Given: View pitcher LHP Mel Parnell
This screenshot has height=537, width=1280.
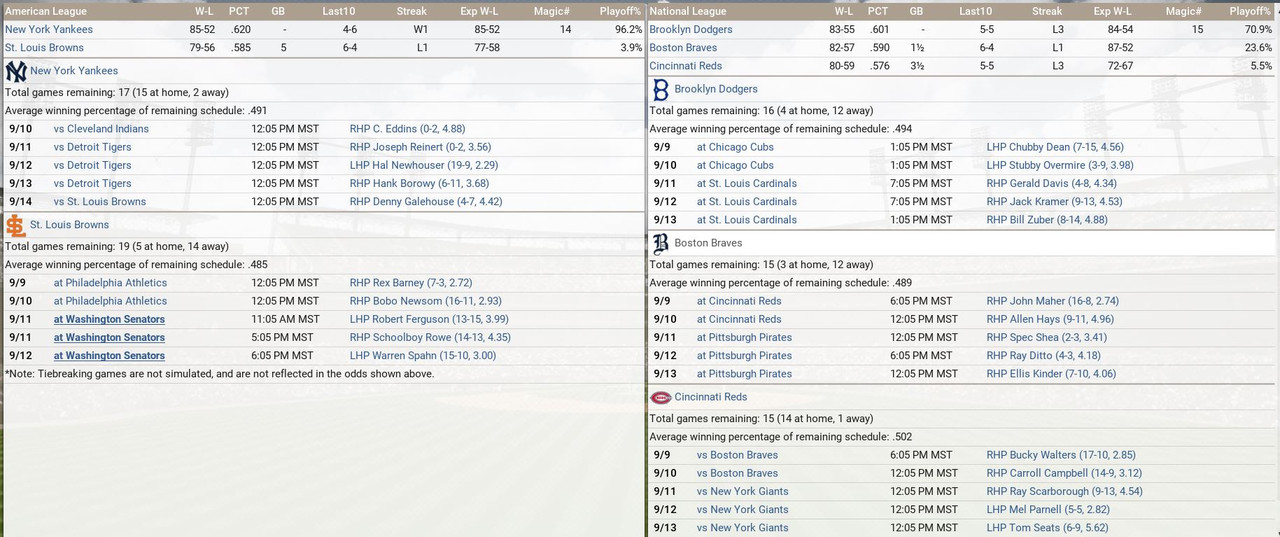Looking at the screenshot, I should click(1048, 509).
